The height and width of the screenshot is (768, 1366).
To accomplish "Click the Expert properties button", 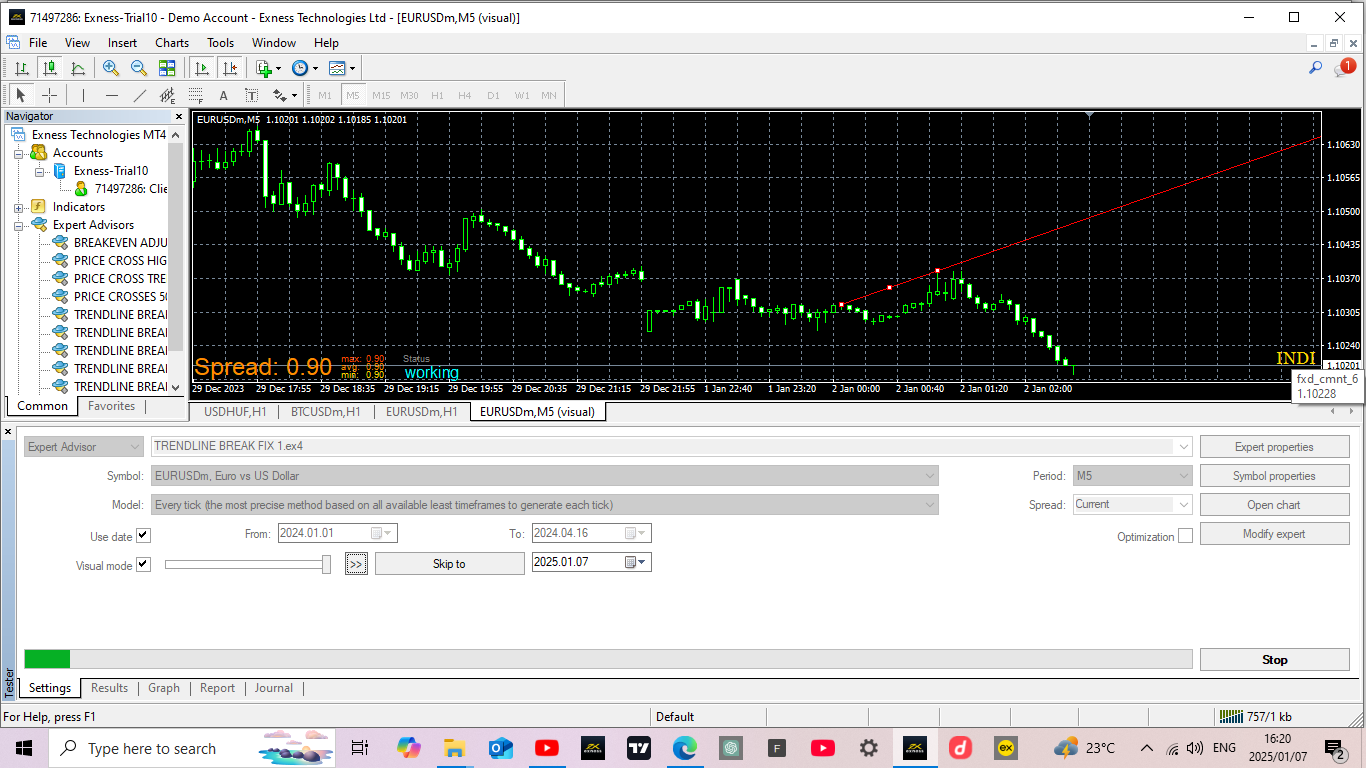I will [1274, 447].
